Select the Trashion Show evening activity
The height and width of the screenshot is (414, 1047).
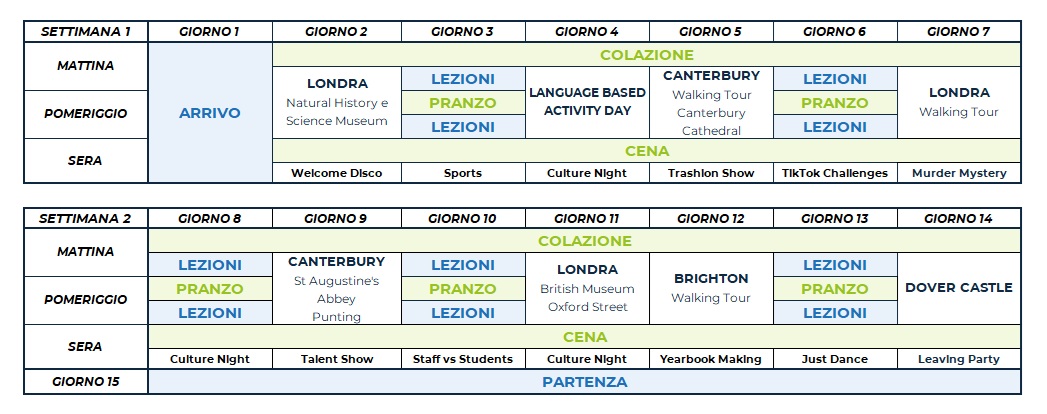[x=711, y=173]
